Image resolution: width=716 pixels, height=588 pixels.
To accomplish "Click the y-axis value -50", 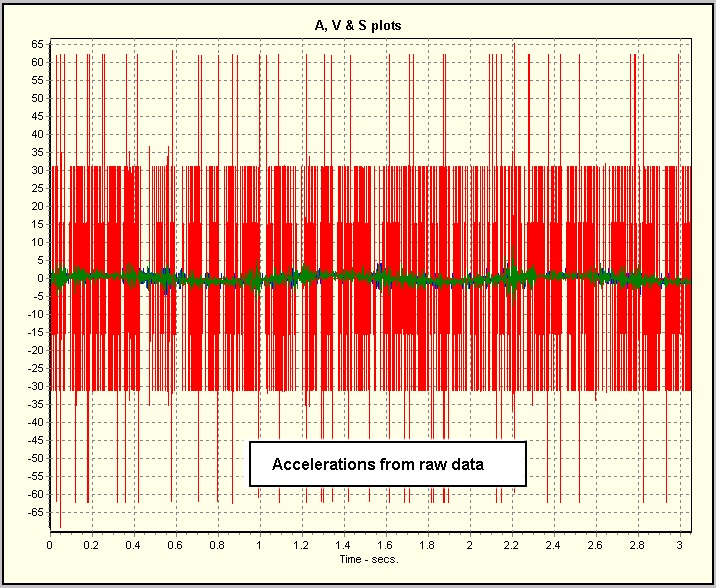I will (36, 458).
